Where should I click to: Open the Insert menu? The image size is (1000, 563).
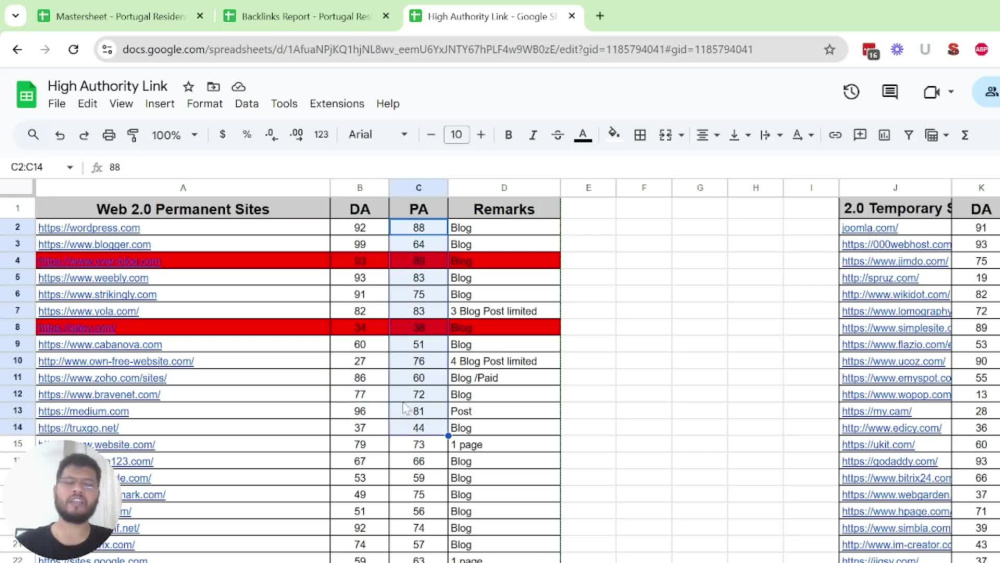[159, 103]
